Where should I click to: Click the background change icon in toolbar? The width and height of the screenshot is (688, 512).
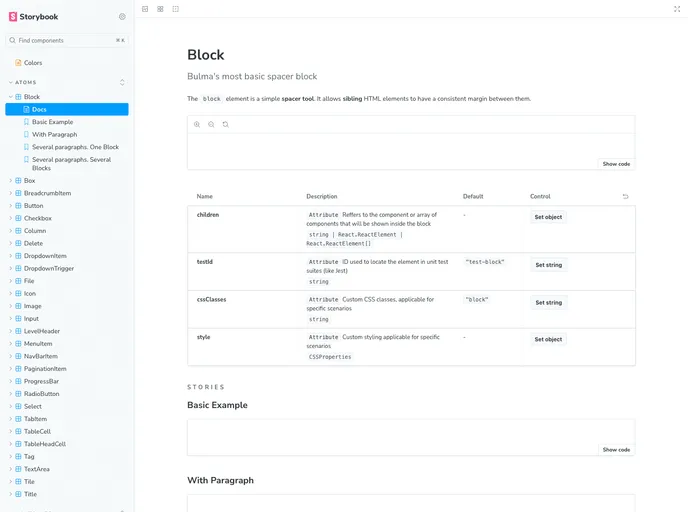pyautogui.click(x=145, y=9)
